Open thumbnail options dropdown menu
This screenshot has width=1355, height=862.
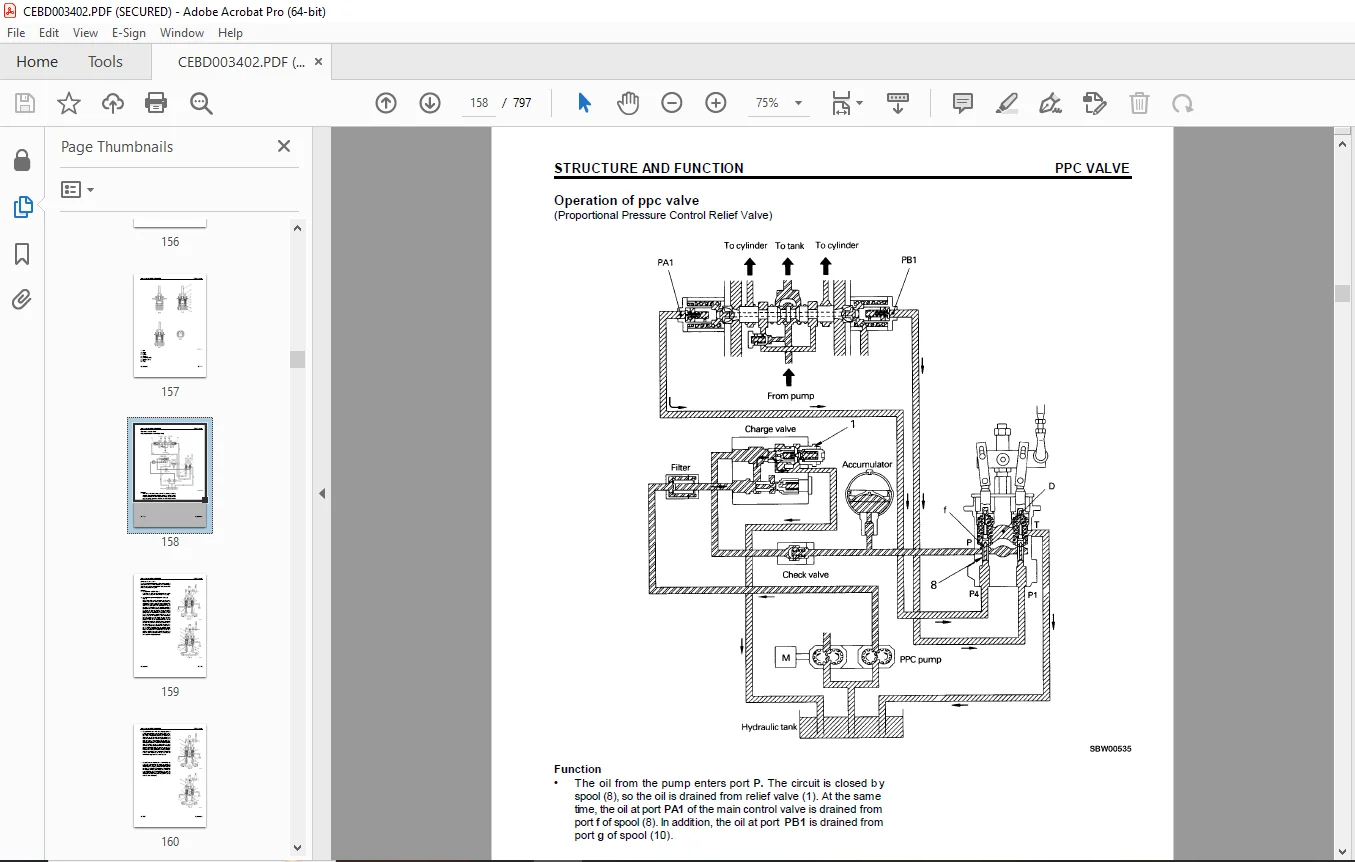pyautogui.click(x=77, y=189)
